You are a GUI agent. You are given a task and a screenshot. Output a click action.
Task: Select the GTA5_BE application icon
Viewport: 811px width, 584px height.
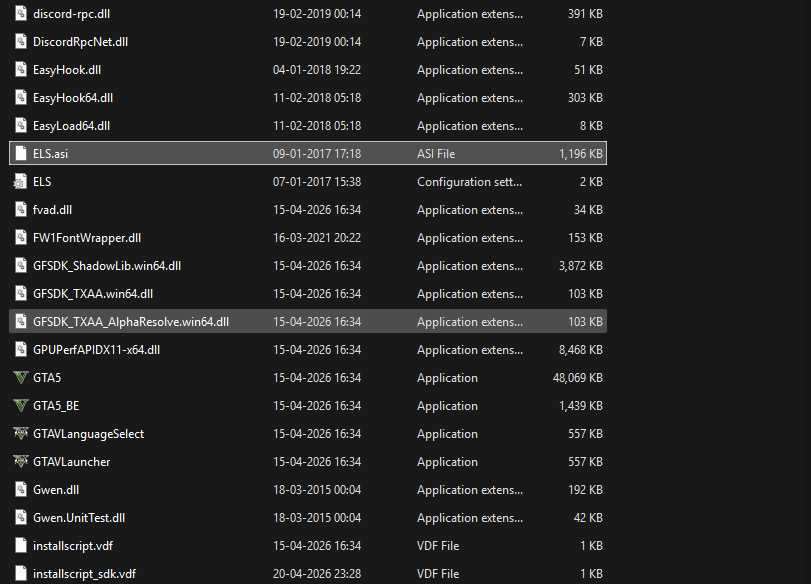(x=21, y=406)
